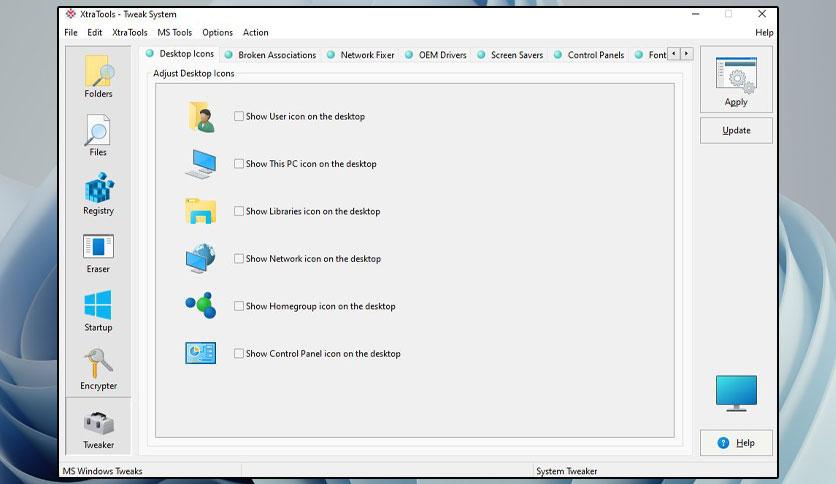
Task: Enable Show This PC icon checkbox
Action: tap(239, 164)
